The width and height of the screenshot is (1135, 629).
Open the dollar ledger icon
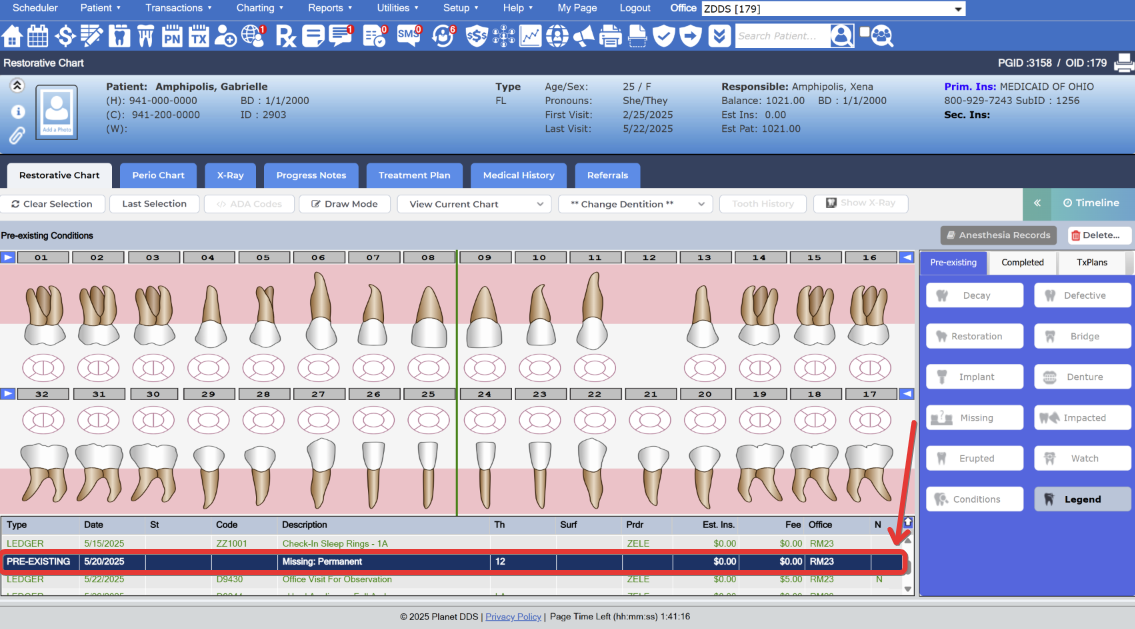click(x=65, y=35)
